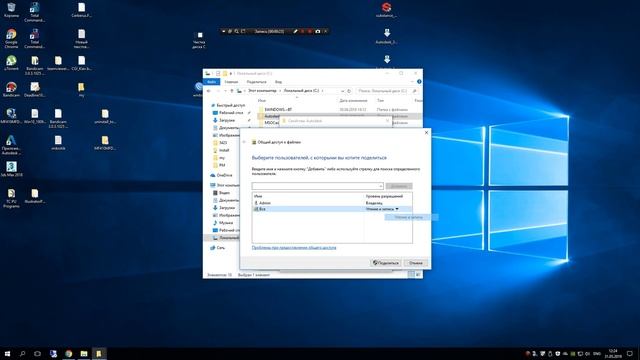Viewport: 640px width, 360px height.
Task: Open the red Bandicam desktop shortcut
Action: pos(11,89)
